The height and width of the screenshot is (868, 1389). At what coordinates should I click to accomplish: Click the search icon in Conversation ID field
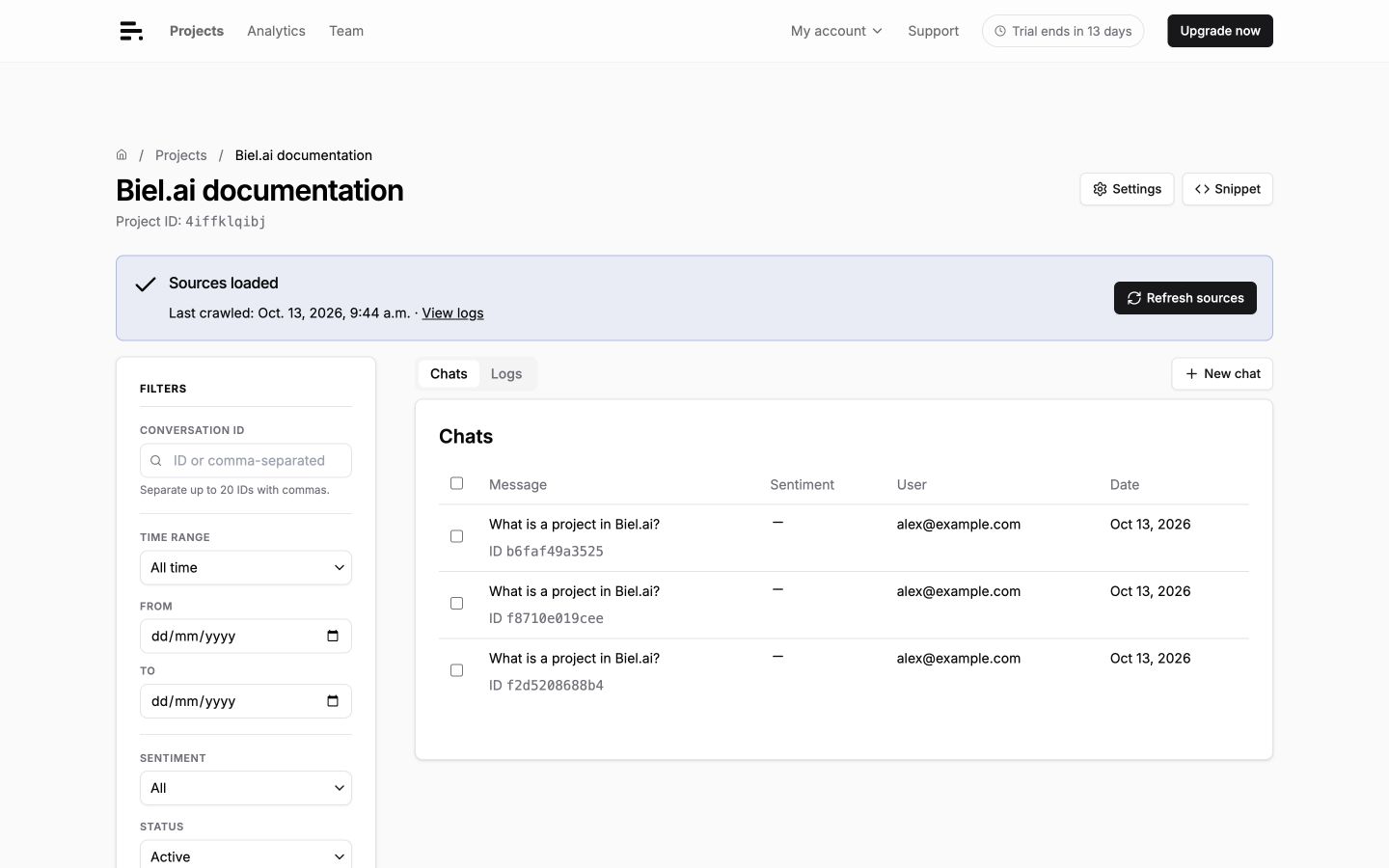coord(156,461)
